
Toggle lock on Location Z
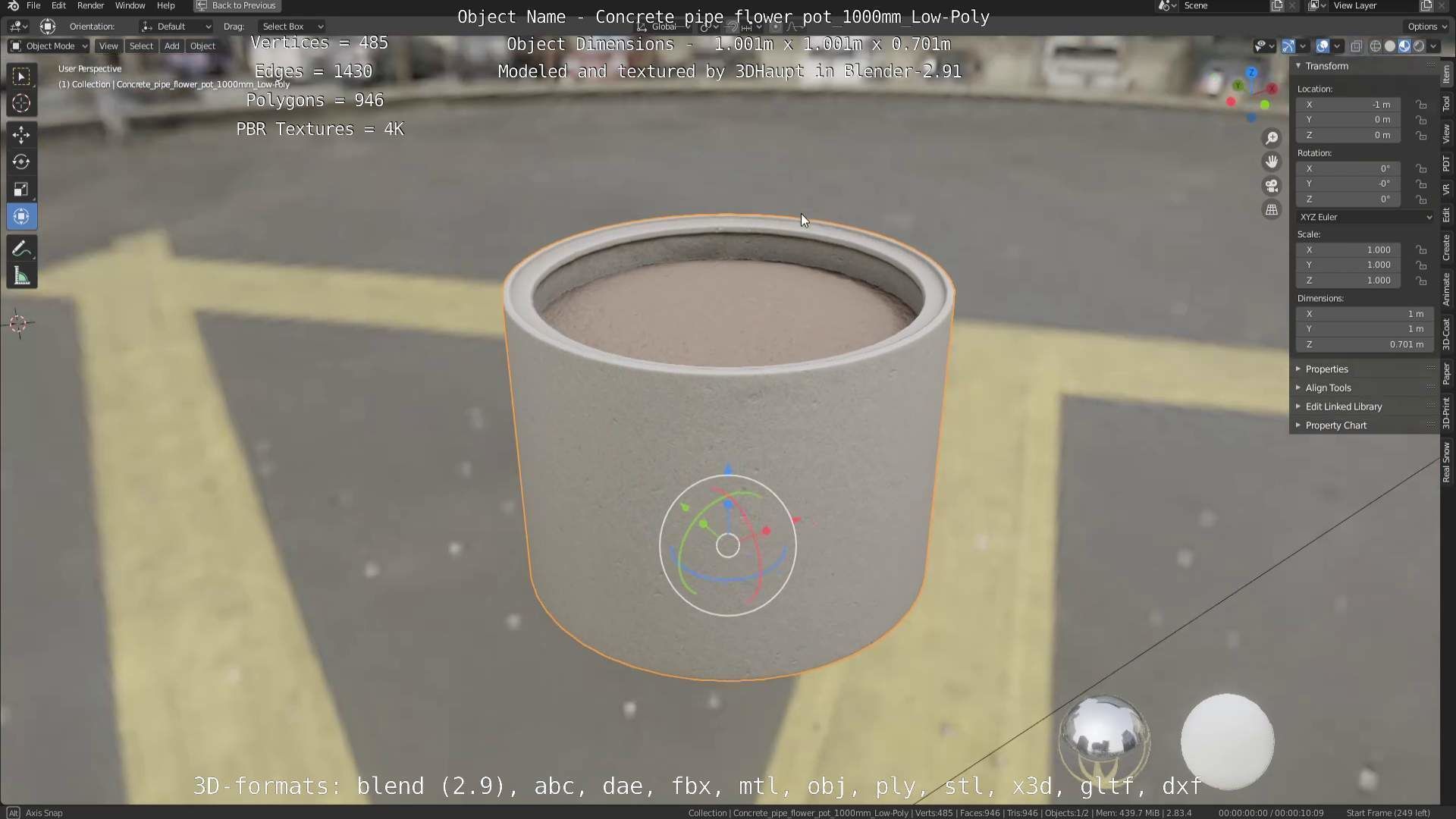[1421, 135]
